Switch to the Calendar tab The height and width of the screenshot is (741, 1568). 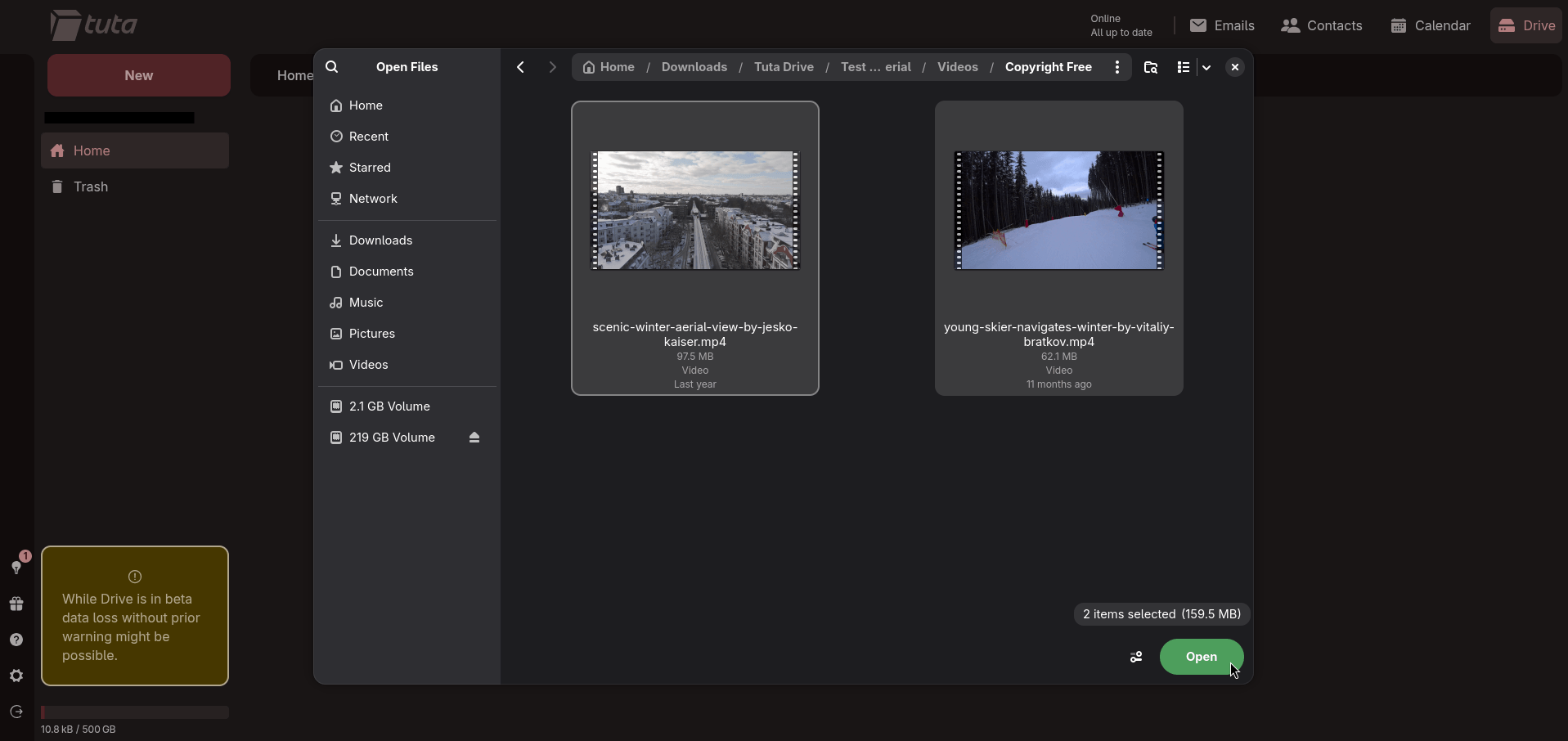pyautogui.click(x=1431, y=25)
